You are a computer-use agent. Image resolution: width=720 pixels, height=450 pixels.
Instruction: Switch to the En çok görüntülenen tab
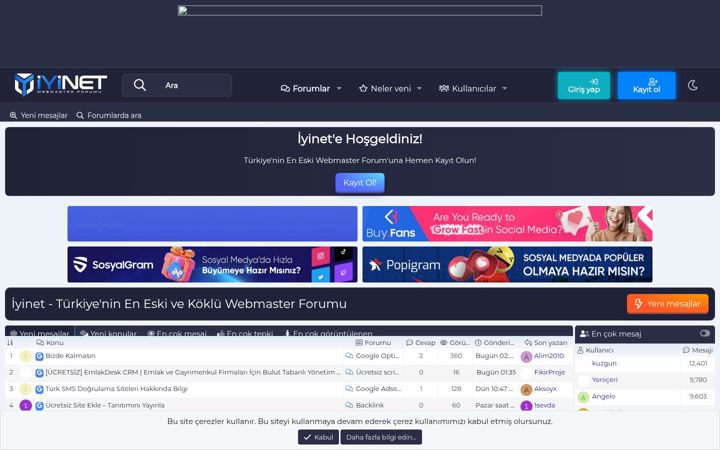pos(329,333)
